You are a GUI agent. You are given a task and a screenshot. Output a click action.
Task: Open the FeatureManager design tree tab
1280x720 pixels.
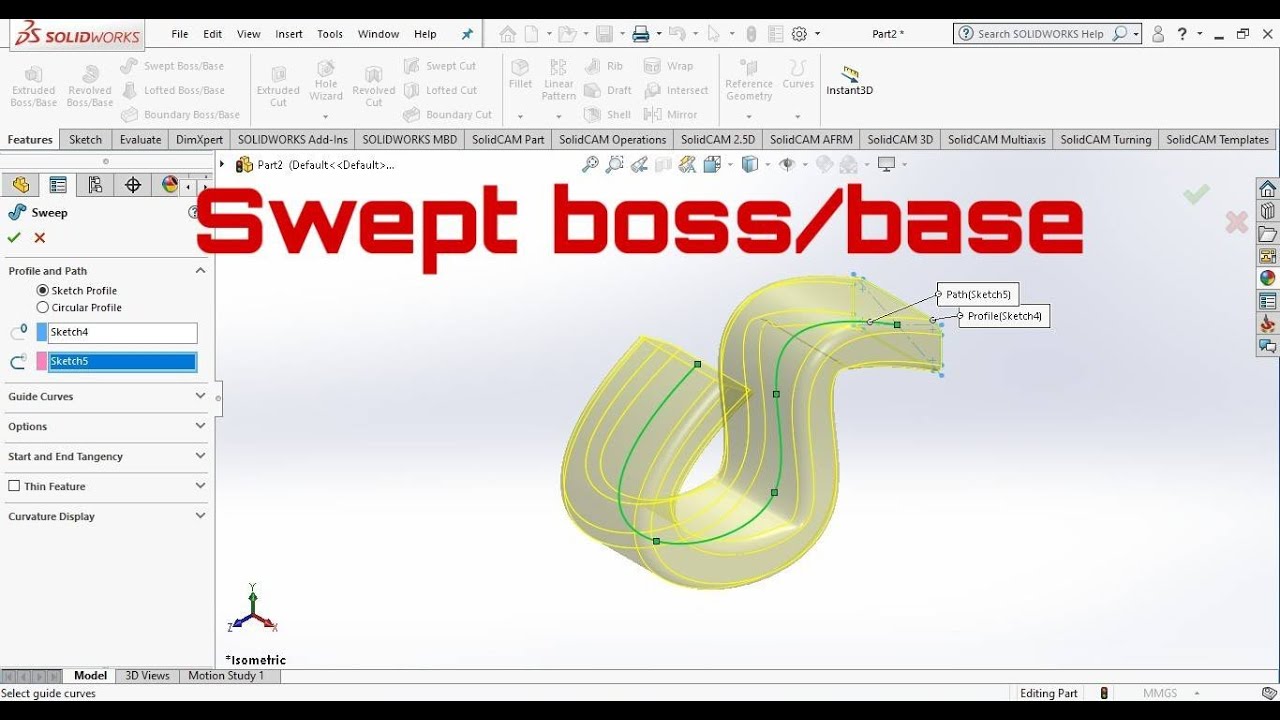coord(21,185)
